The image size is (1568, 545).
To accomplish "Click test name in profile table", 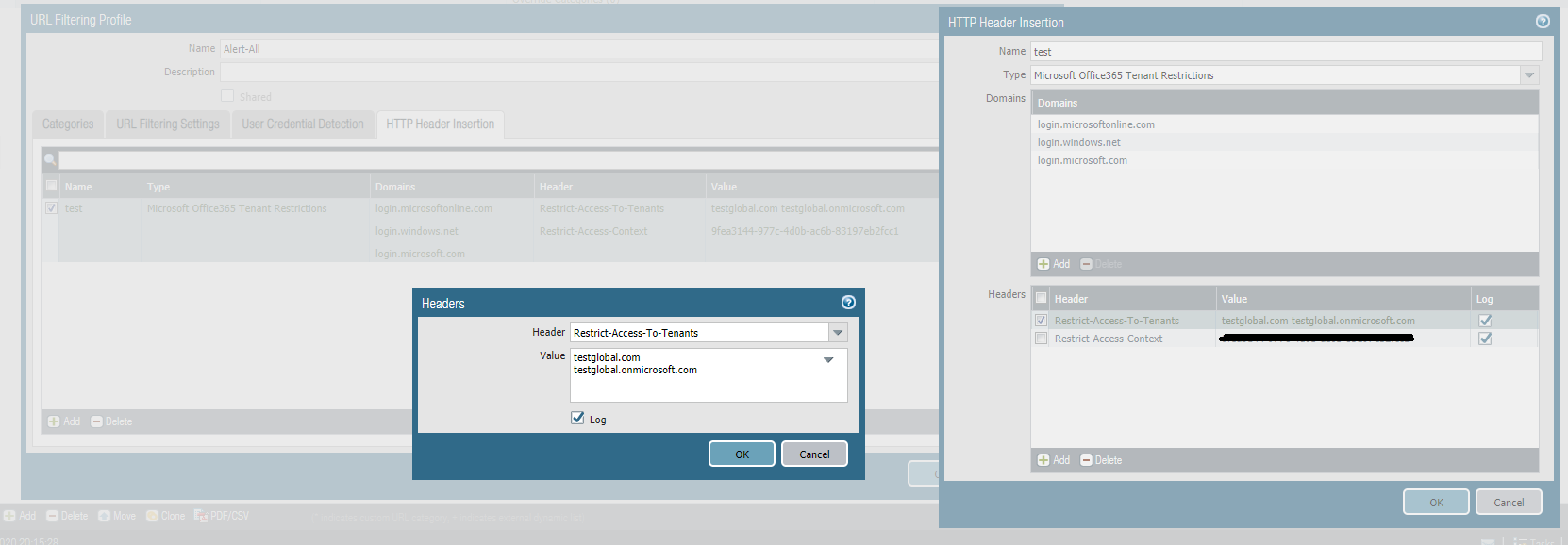I will [x=74, y=208].
